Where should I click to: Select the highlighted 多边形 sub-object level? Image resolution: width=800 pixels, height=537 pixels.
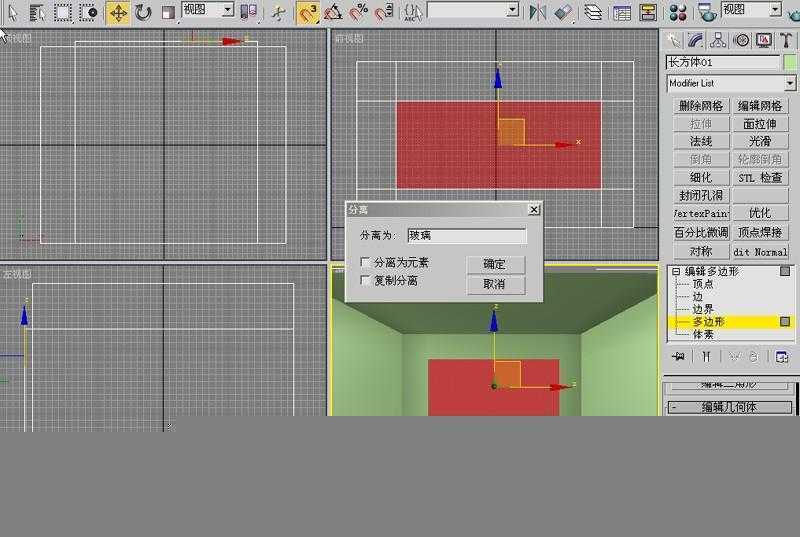pos(709,322)
